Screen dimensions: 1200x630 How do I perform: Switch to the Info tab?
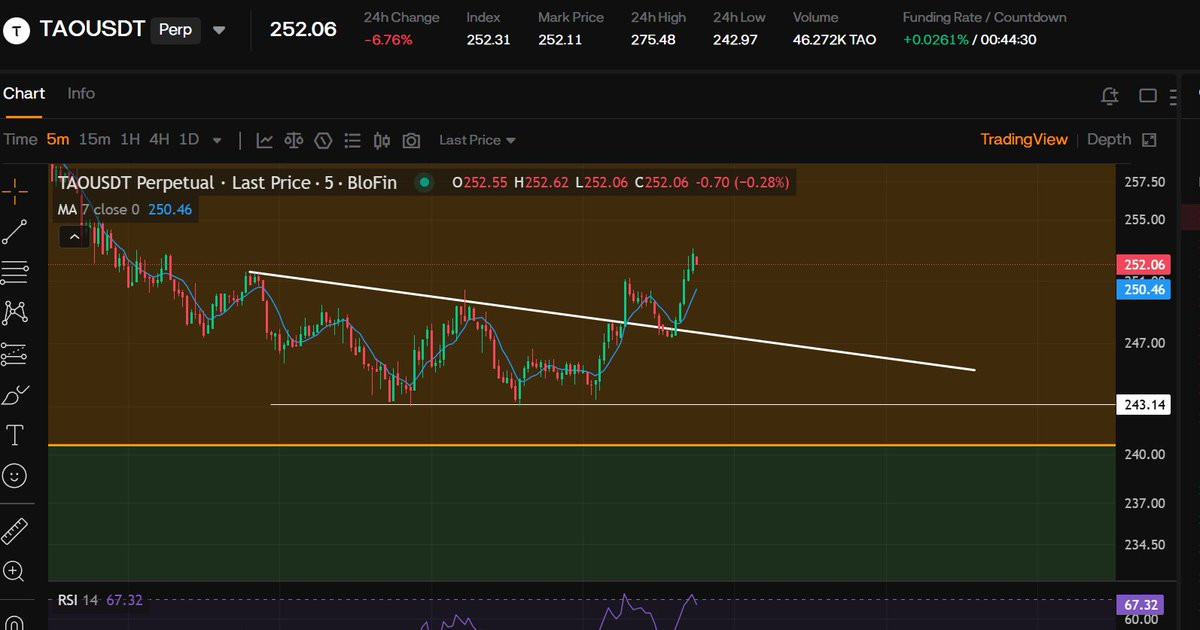pyautogui.click(x=81, y=93)
